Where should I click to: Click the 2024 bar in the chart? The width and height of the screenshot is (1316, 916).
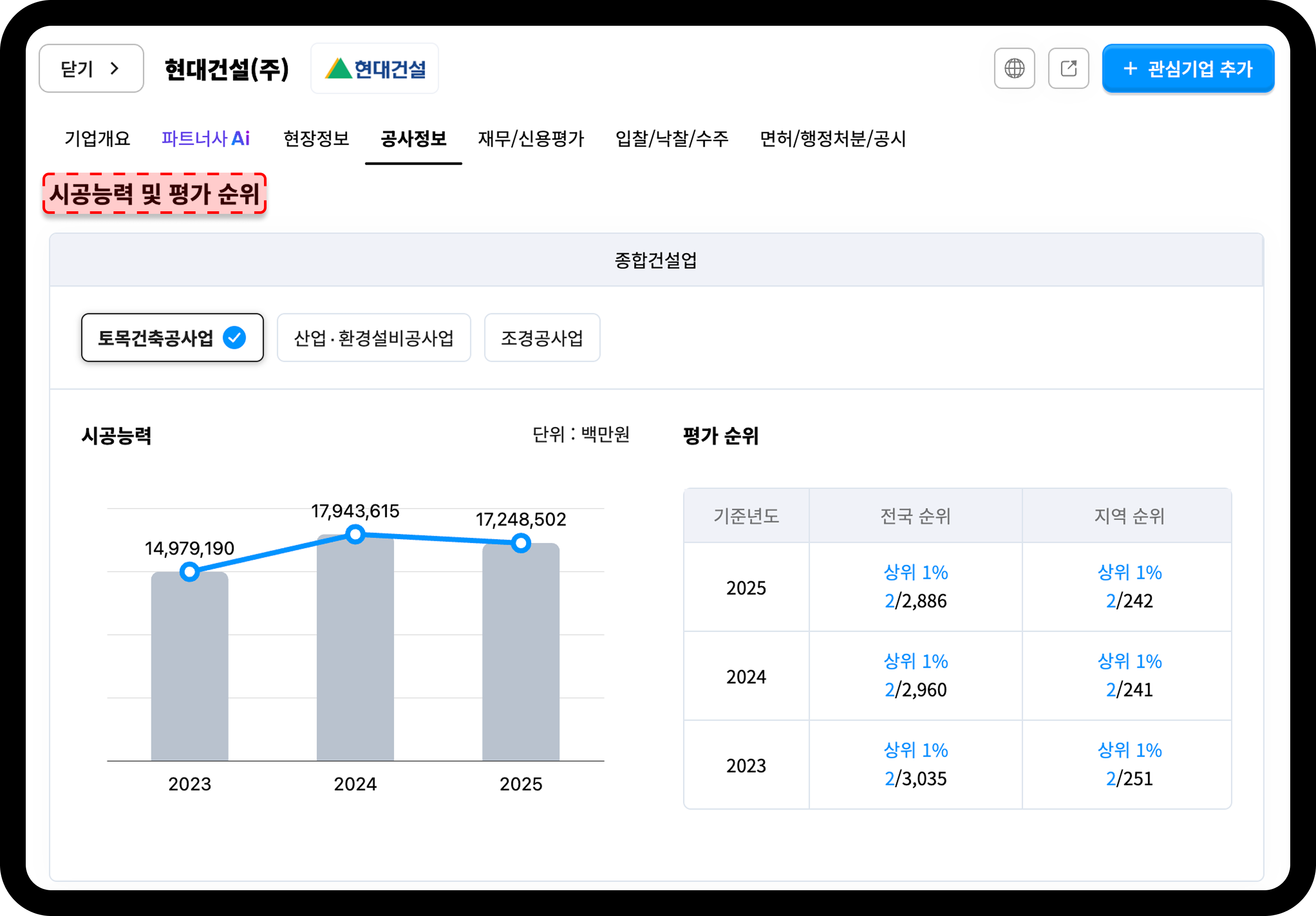[355, 648]
